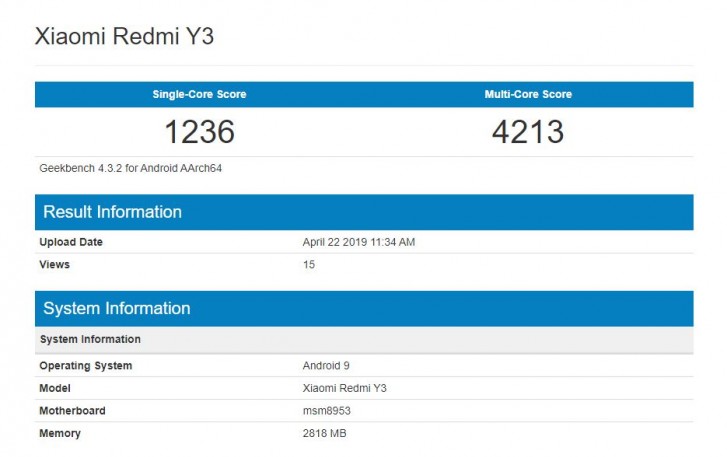Select the Upload Date label
The width and height of the screenshot is (727, 457).
tap(71, 242)
